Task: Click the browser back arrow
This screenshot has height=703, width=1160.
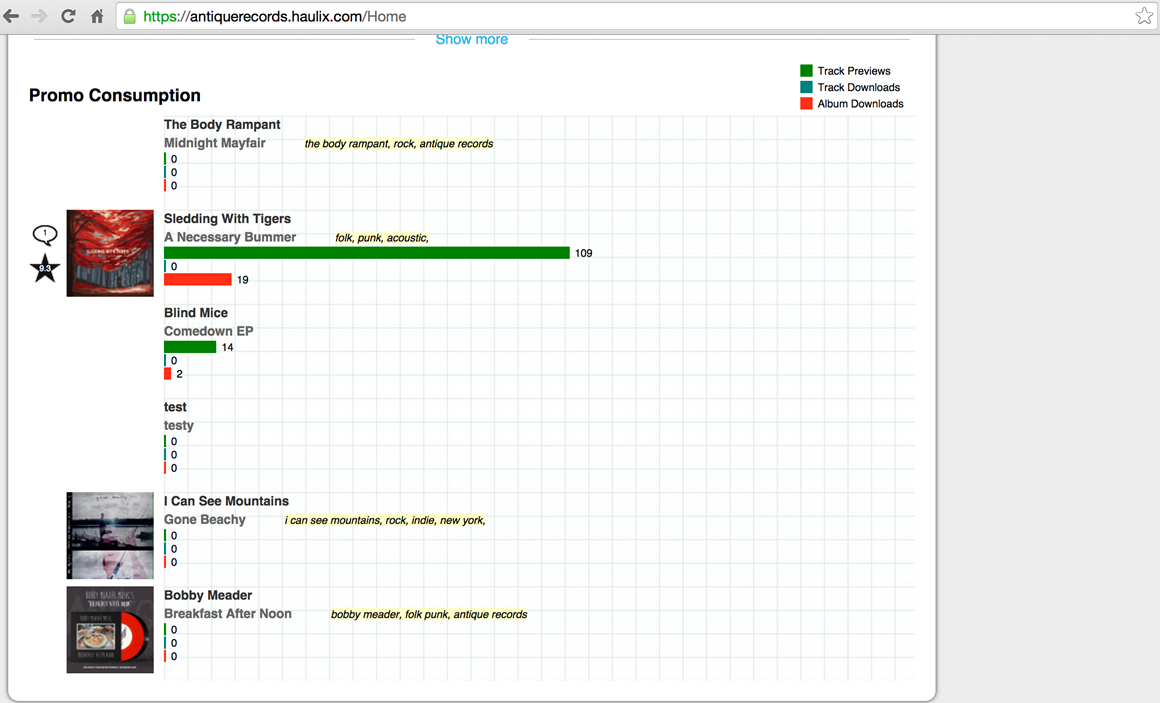Action: (12, 16)
